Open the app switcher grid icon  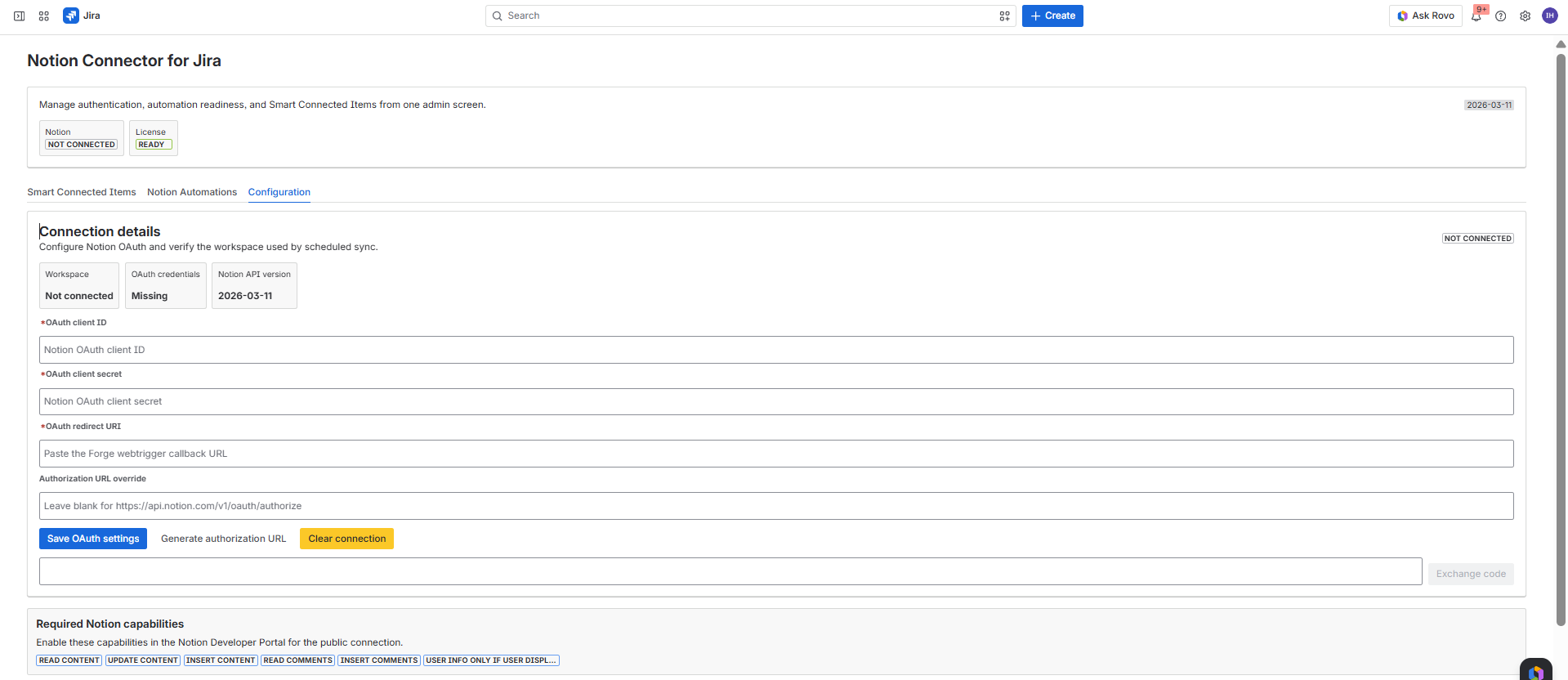[44, 16]
